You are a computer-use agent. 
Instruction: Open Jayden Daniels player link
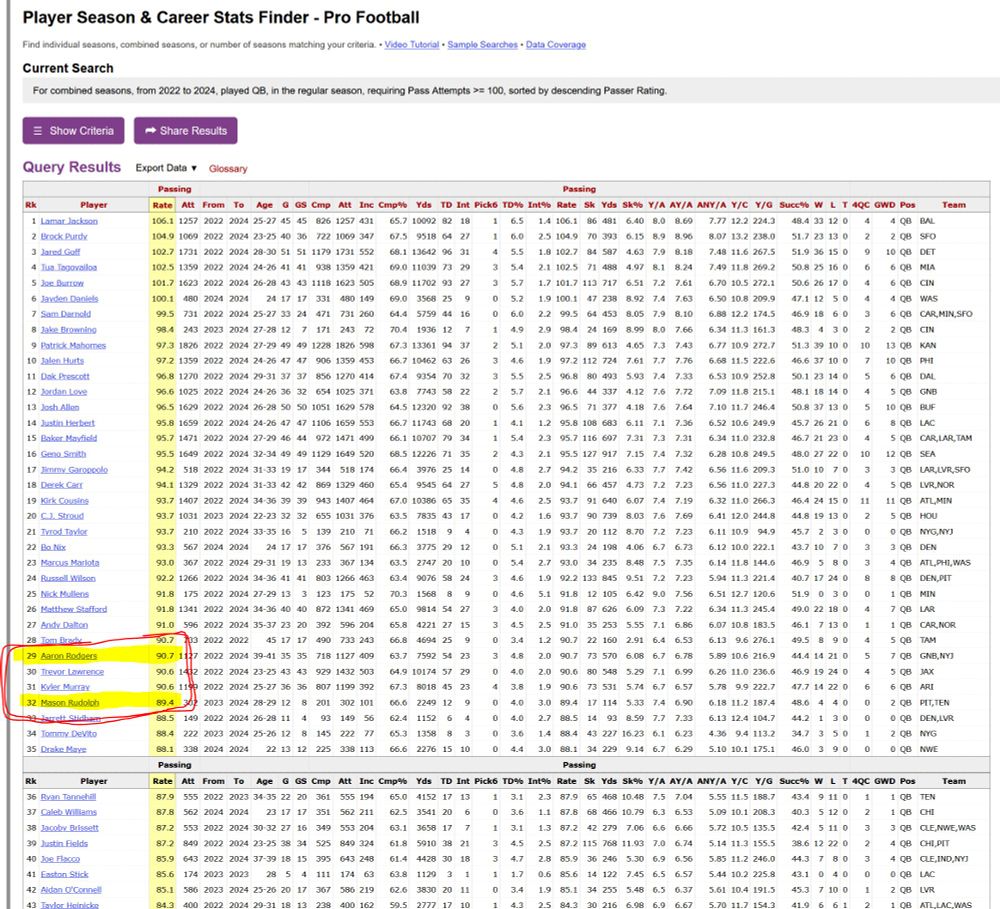[70, 299]
